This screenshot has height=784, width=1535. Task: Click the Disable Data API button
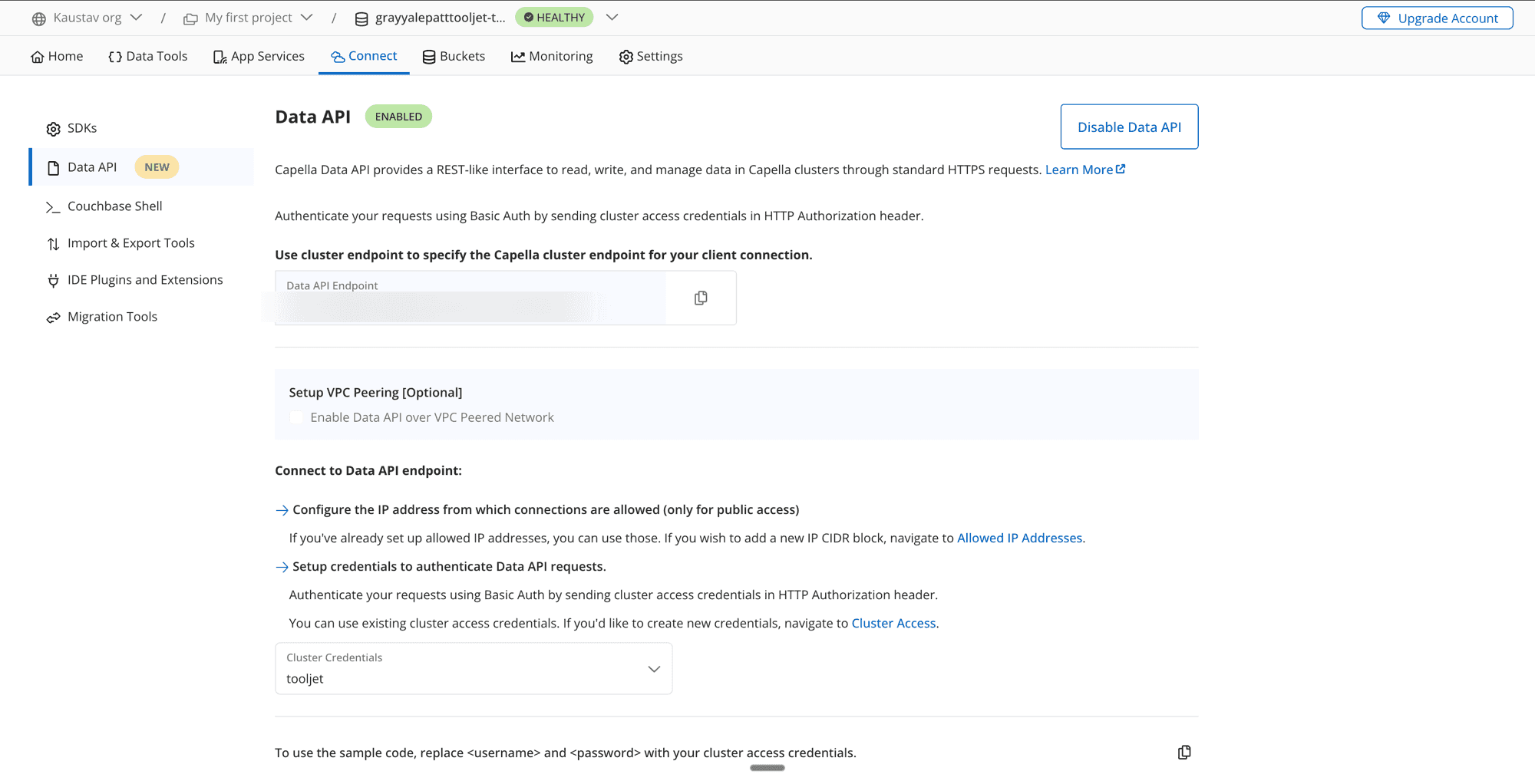tap(1128, 127)
